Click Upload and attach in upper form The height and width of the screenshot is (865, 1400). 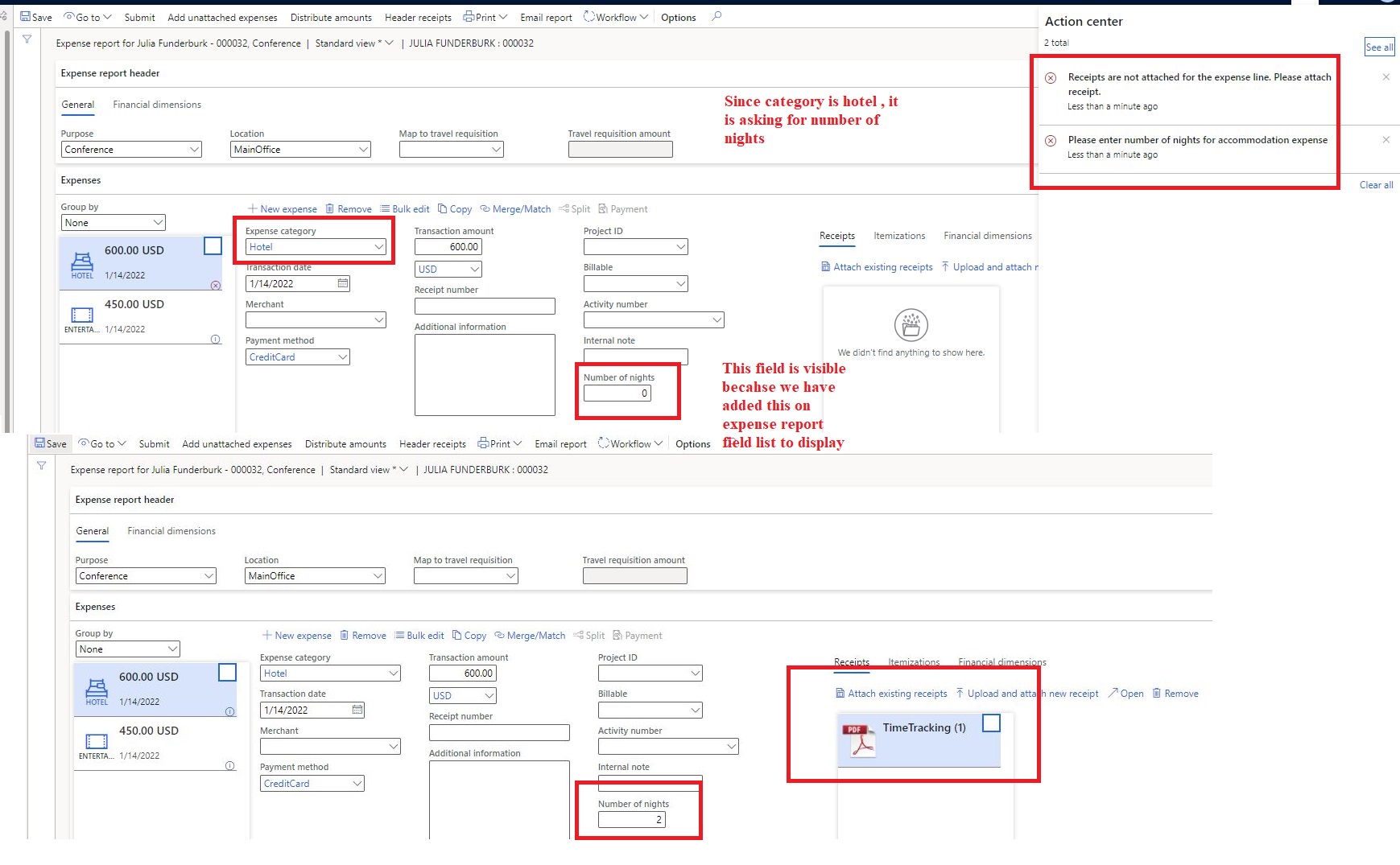[x=989, y=267]
